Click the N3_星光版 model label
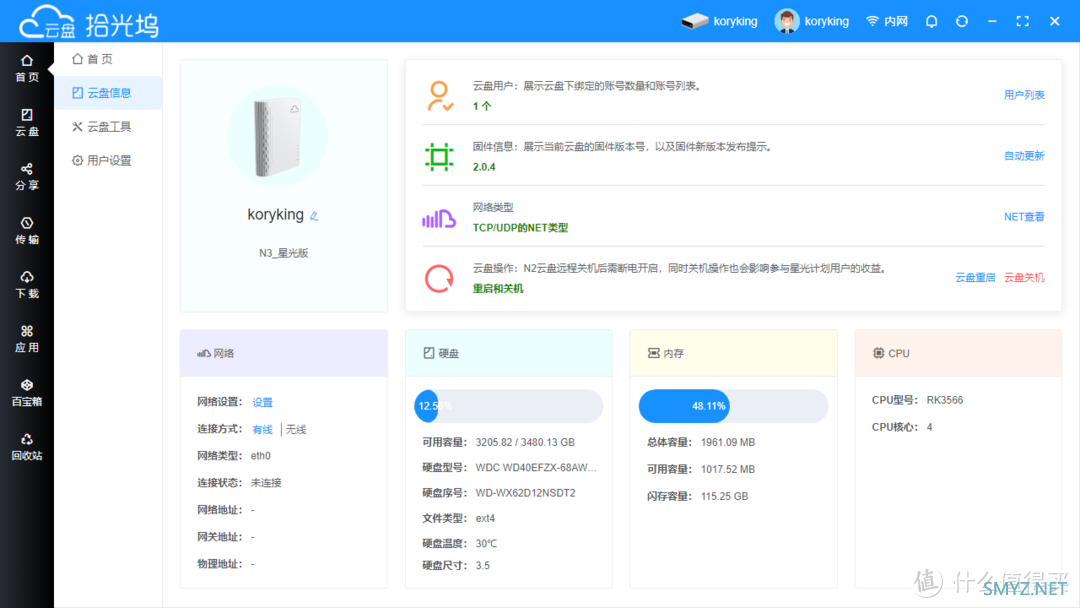 284,253
